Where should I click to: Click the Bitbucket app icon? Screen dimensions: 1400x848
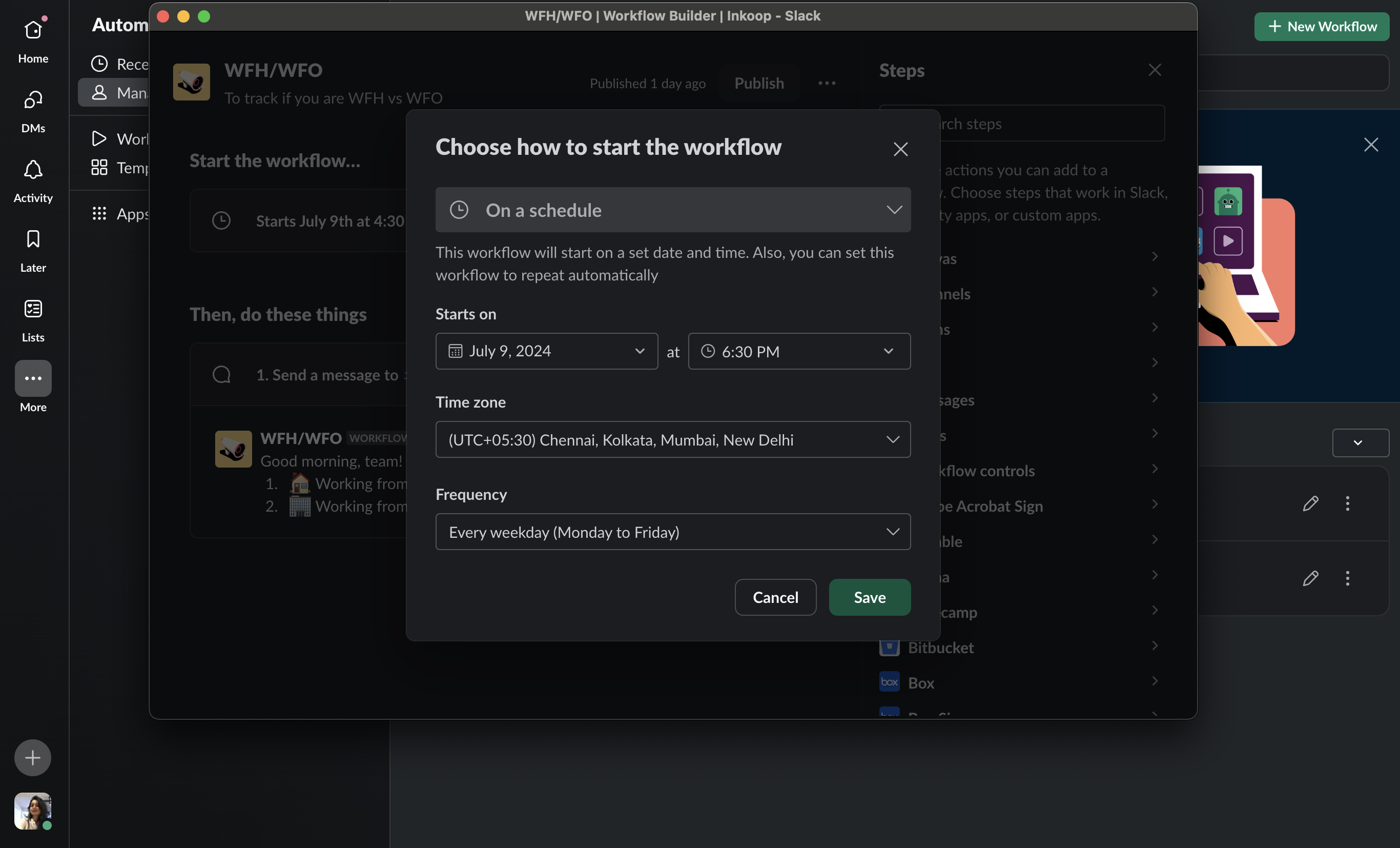[889, 647]
